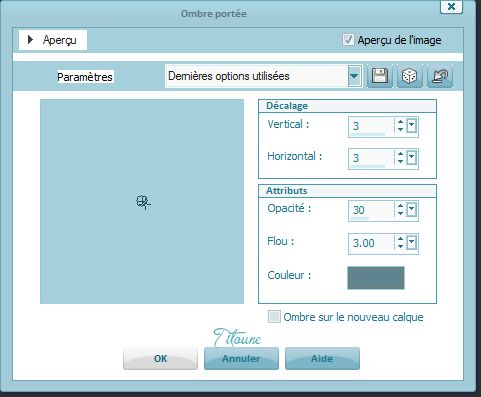This screenshot has width=481, height=397.
Task: Click inside the shadow preview area
Action: [142, 201]
